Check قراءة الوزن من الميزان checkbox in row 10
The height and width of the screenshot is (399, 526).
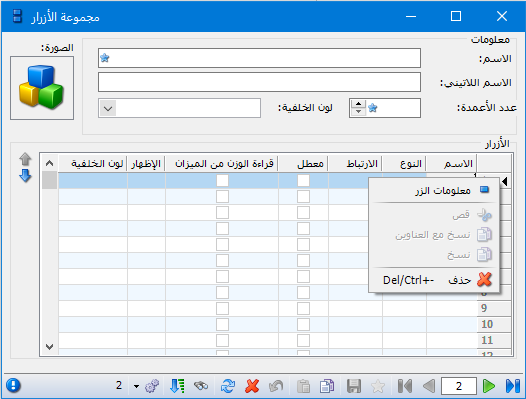(x=222, y=325)
